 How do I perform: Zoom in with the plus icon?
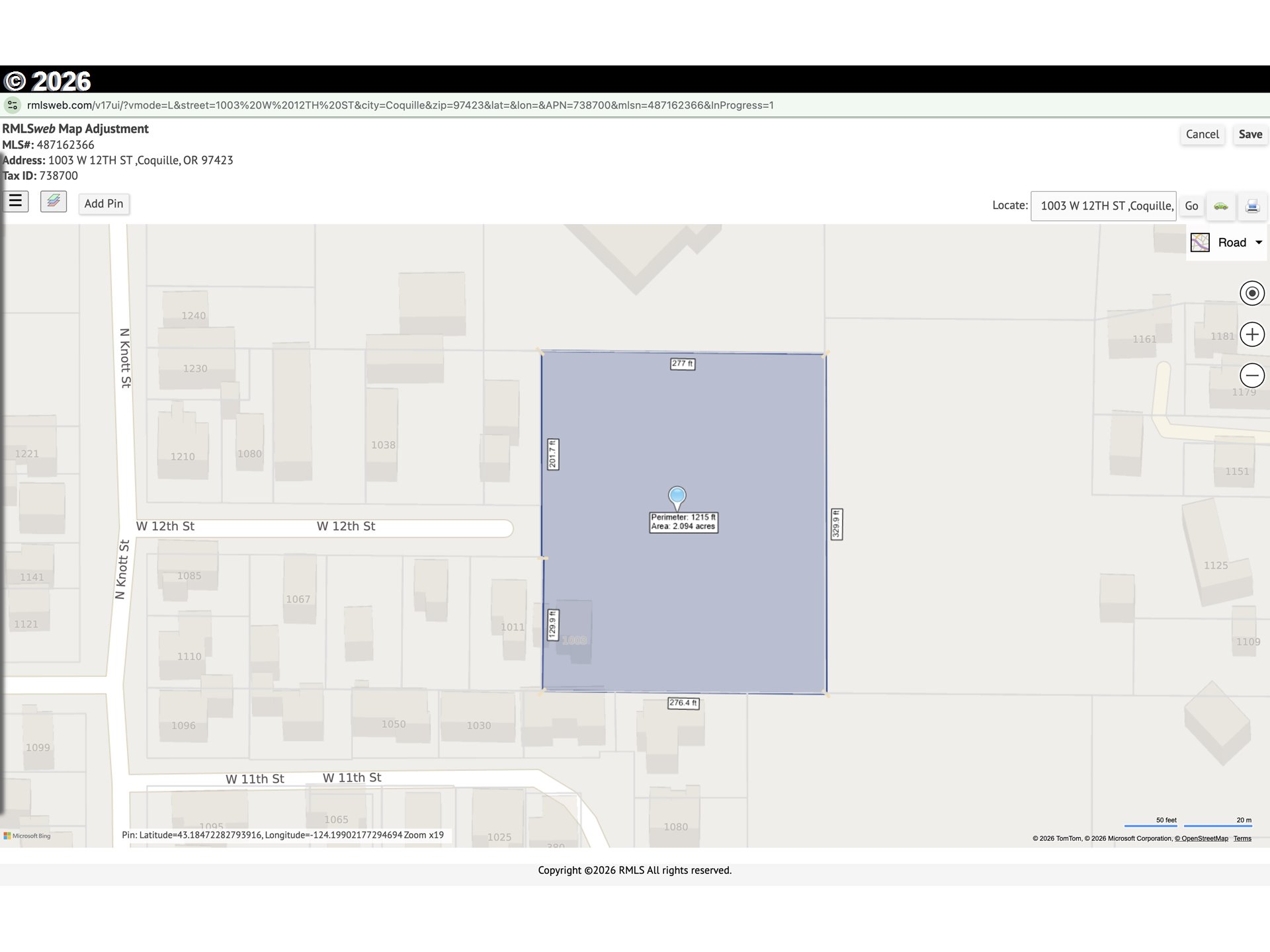(x=1251, y=335)
